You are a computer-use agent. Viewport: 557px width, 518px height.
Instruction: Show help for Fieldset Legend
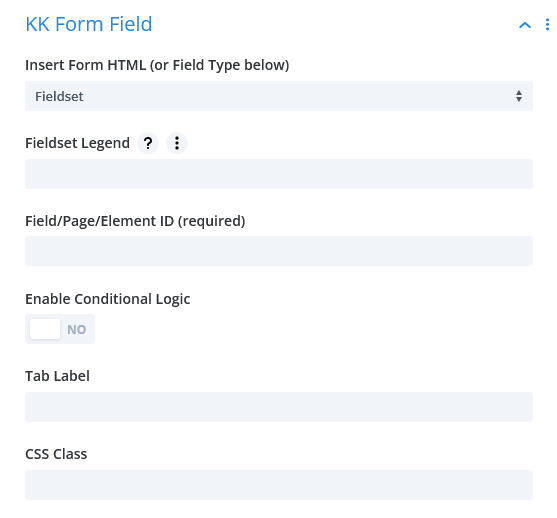(x=148, y=143)
